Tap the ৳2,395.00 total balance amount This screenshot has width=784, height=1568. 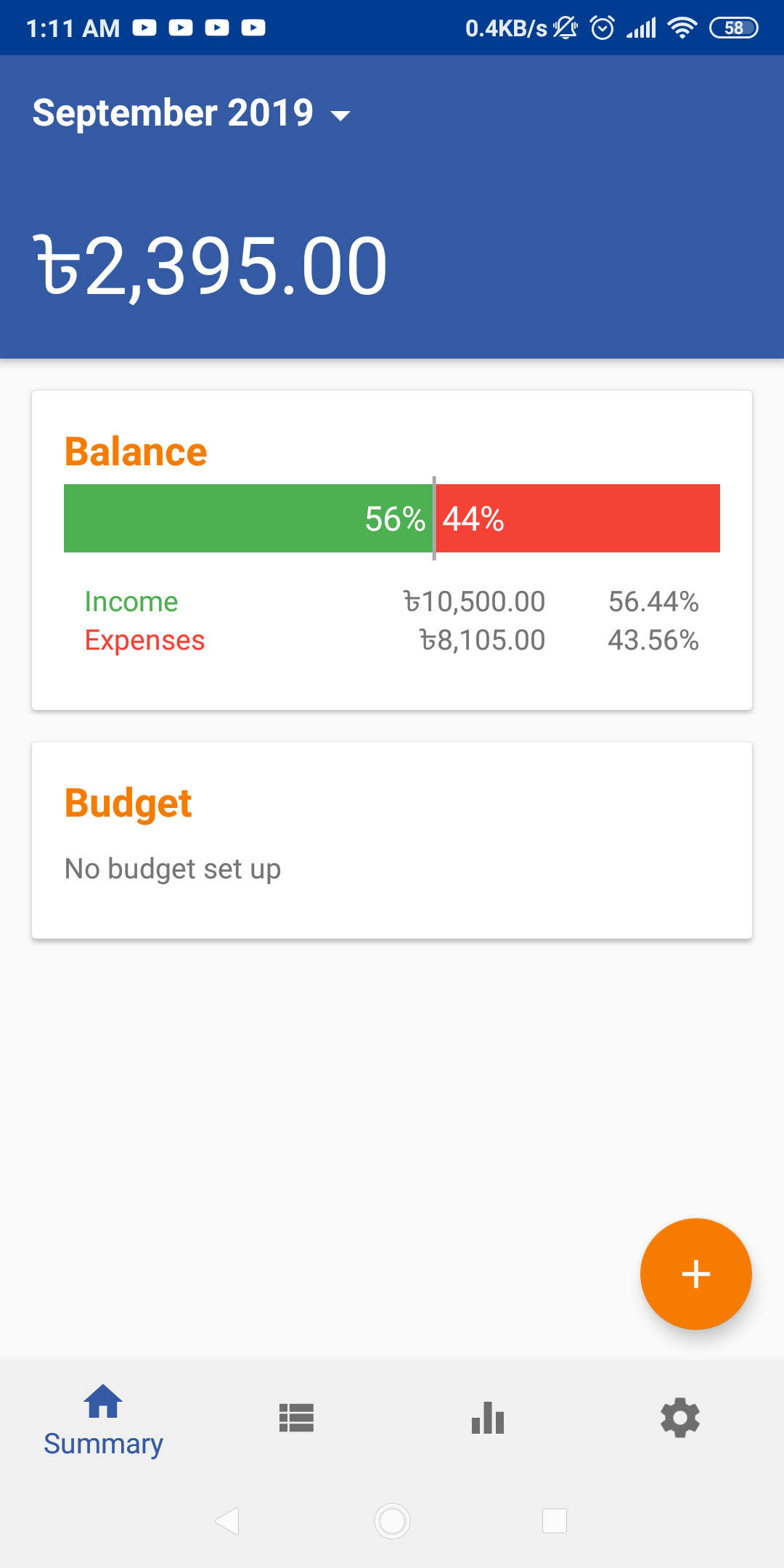tap(211, 266)
